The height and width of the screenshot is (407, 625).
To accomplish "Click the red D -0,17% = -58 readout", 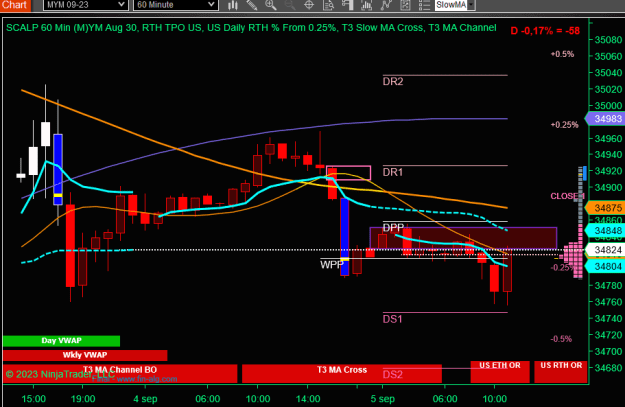I will pos(545,31).
